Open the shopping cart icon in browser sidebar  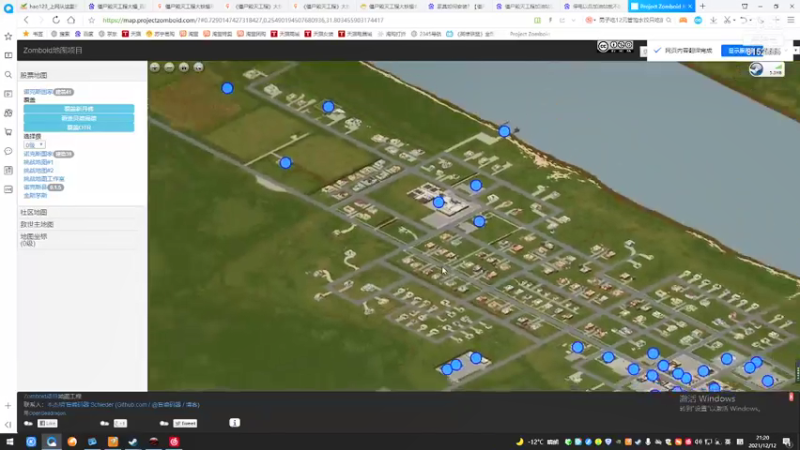pyautogui.click(x=8, y=132)
